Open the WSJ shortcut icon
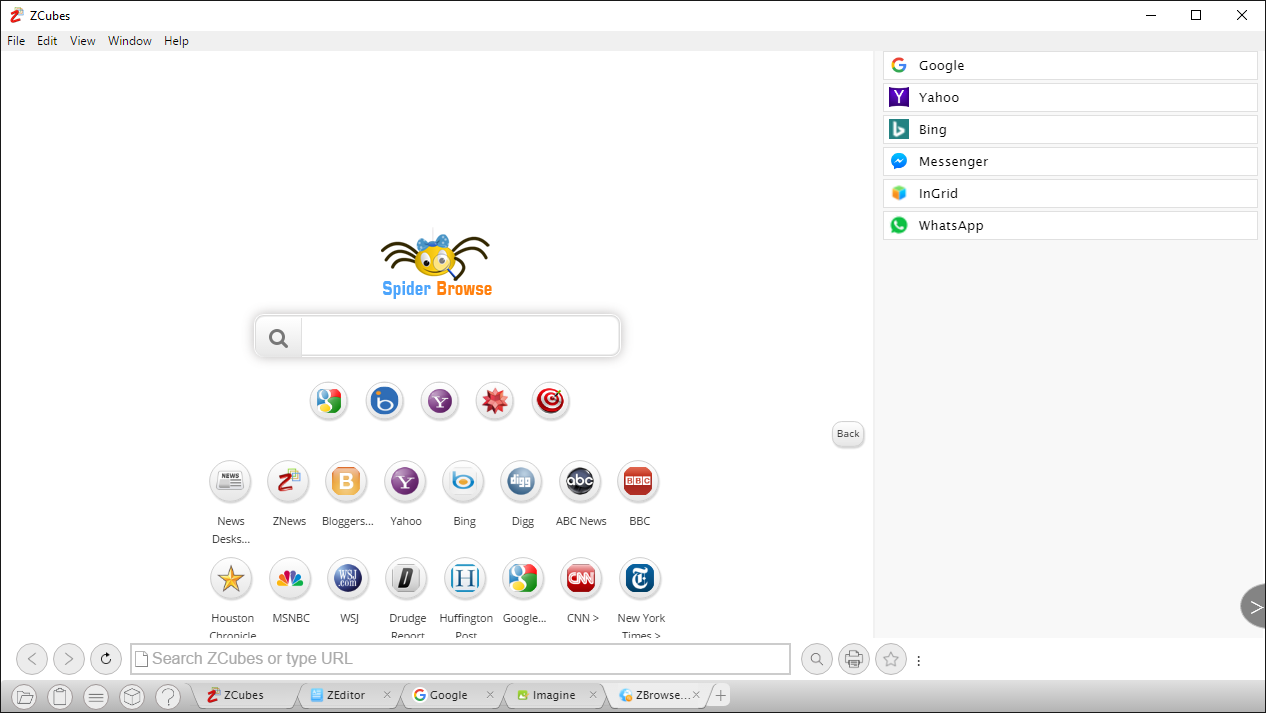 pos(348,579)
